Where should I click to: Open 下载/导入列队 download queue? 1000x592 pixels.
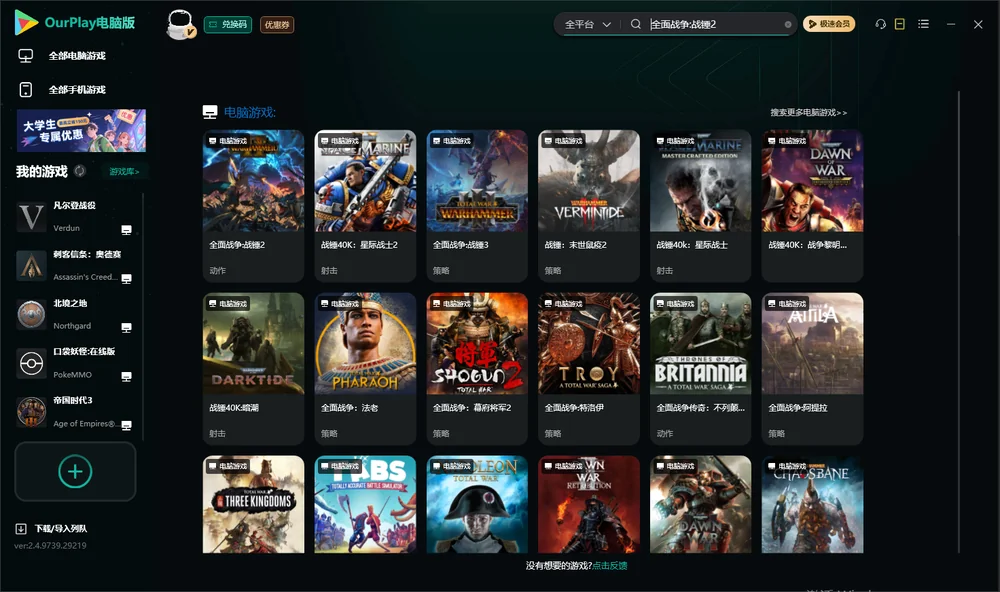pyautogui.click(x=52, y=528)
